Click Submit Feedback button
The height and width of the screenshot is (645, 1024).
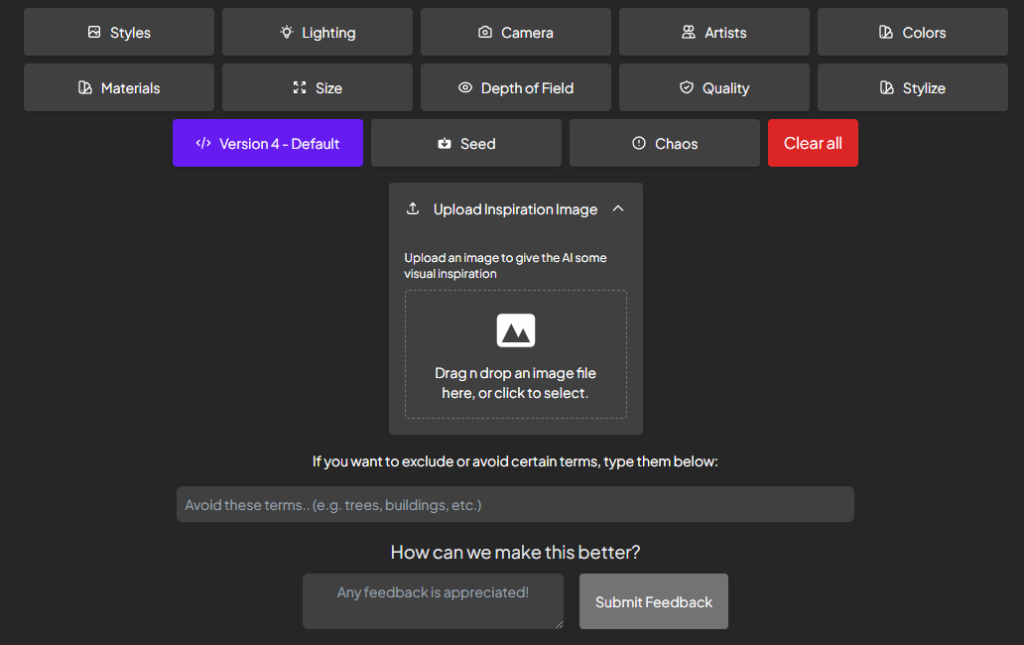pos(654,601)
